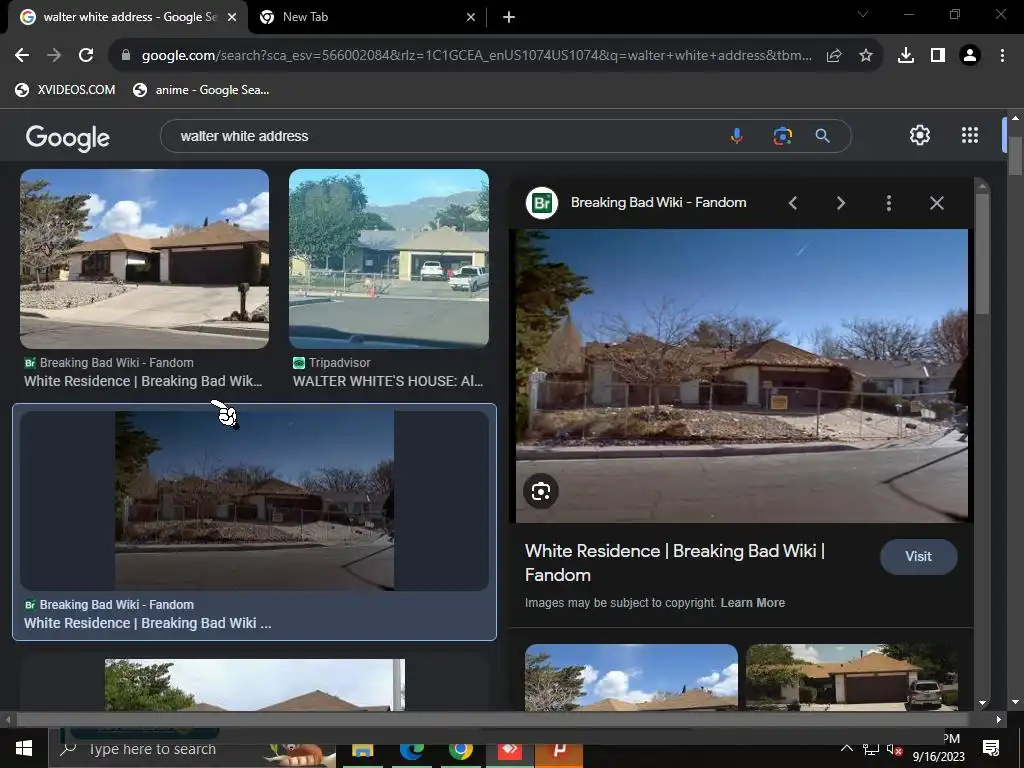The width and height of the screenshot is (1024, 768).
Task: Go to Google logo home
Action: 68,137
